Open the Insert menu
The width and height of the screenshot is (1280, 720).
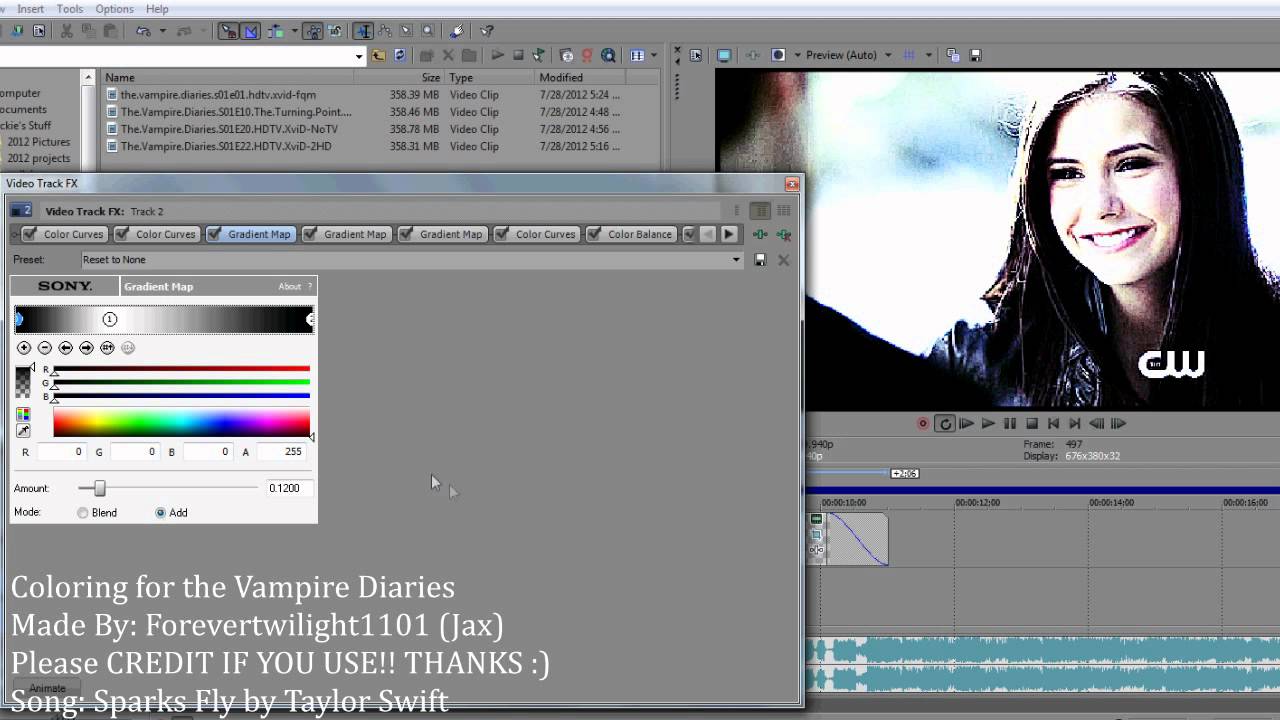30,9
